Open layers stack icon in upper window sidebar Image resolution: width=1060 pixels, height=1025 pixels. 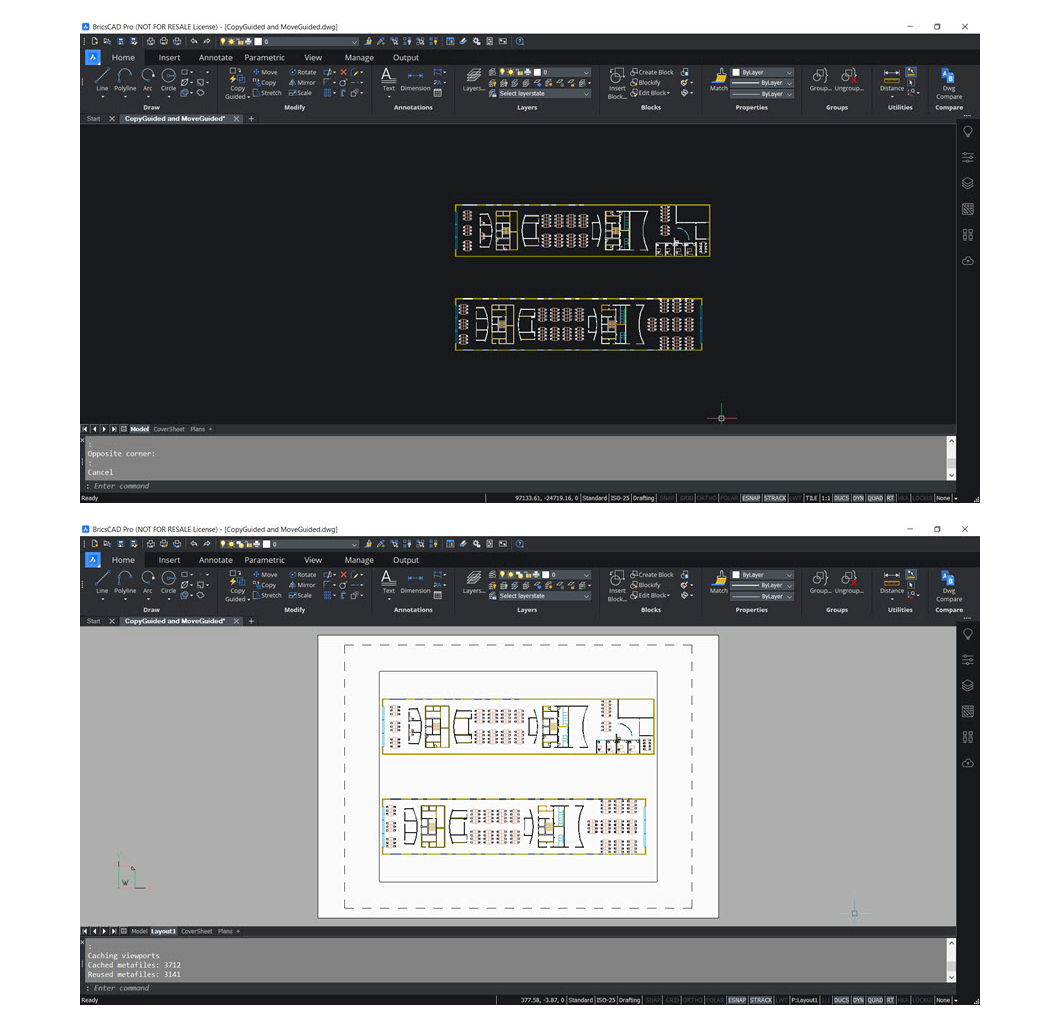pos(968,183)
